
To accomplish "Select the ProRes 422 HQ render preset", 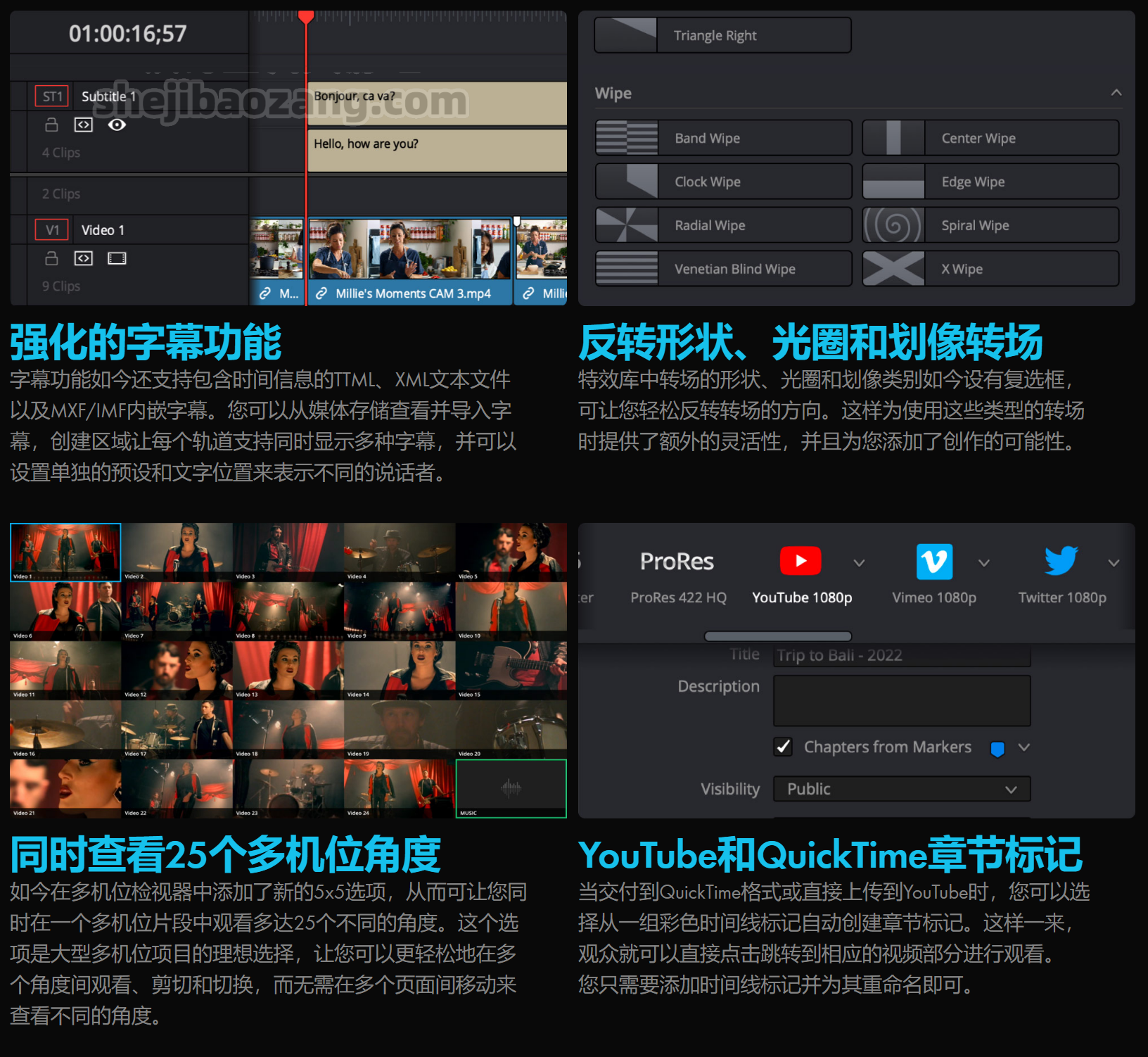I will 677,597.
